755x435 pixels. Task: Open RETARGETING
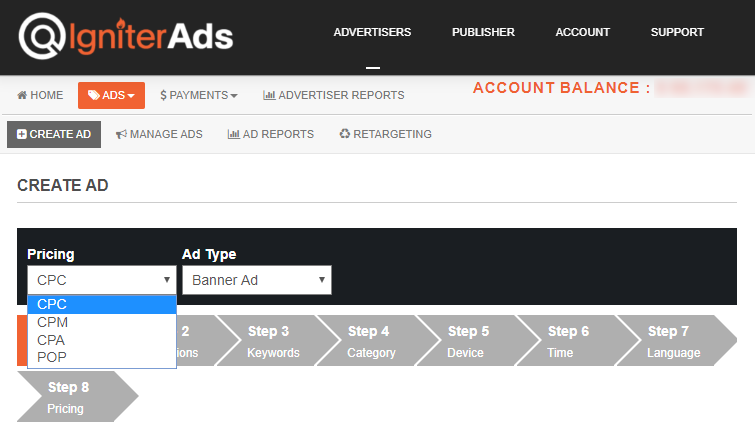click(x=385, y=134)
